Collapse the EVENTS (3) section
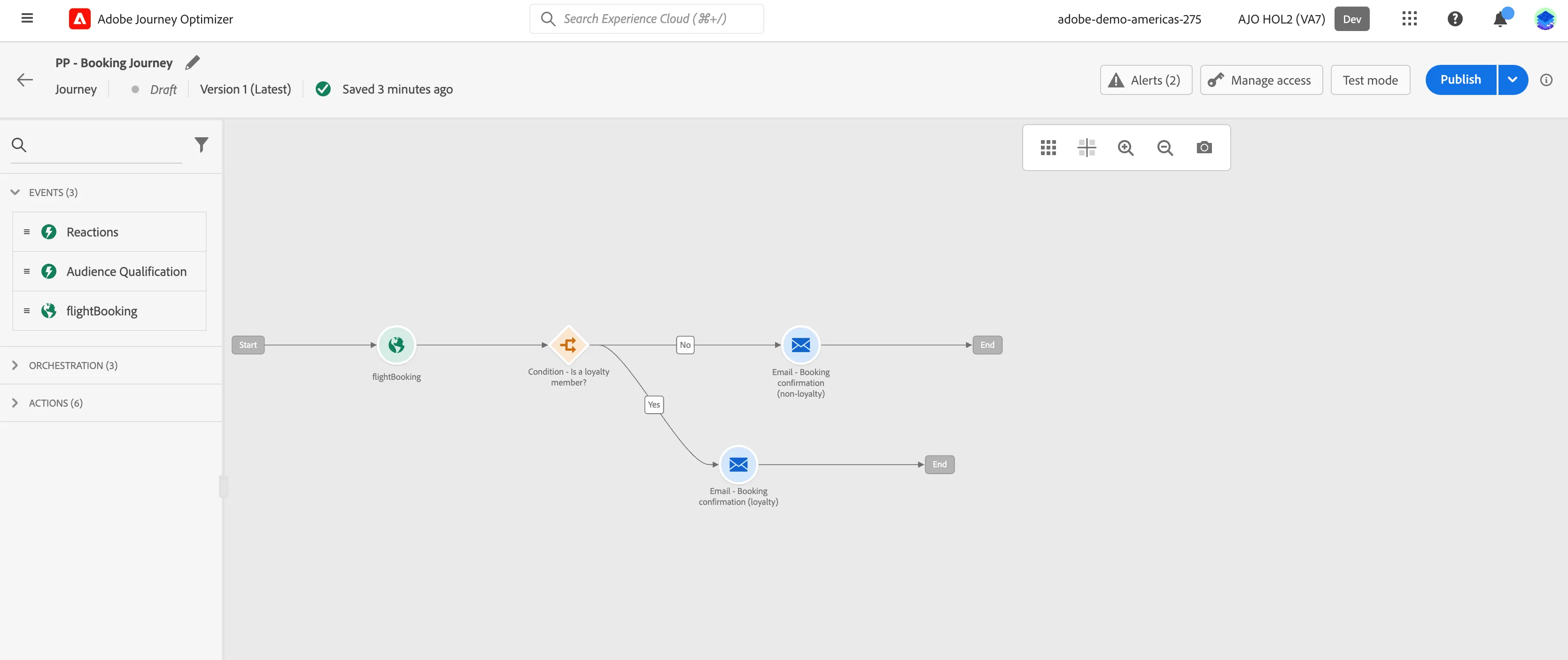 (15, 192)
